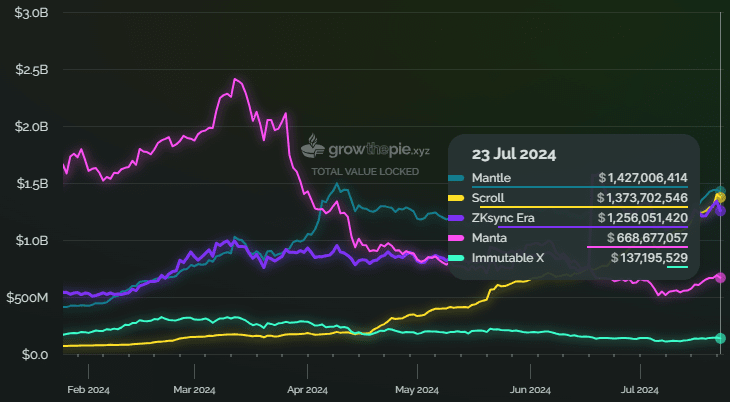Click the Scroll yellow legend swatch
The image size is (730, 402).
pyautogui.click(x=456, y=198)
